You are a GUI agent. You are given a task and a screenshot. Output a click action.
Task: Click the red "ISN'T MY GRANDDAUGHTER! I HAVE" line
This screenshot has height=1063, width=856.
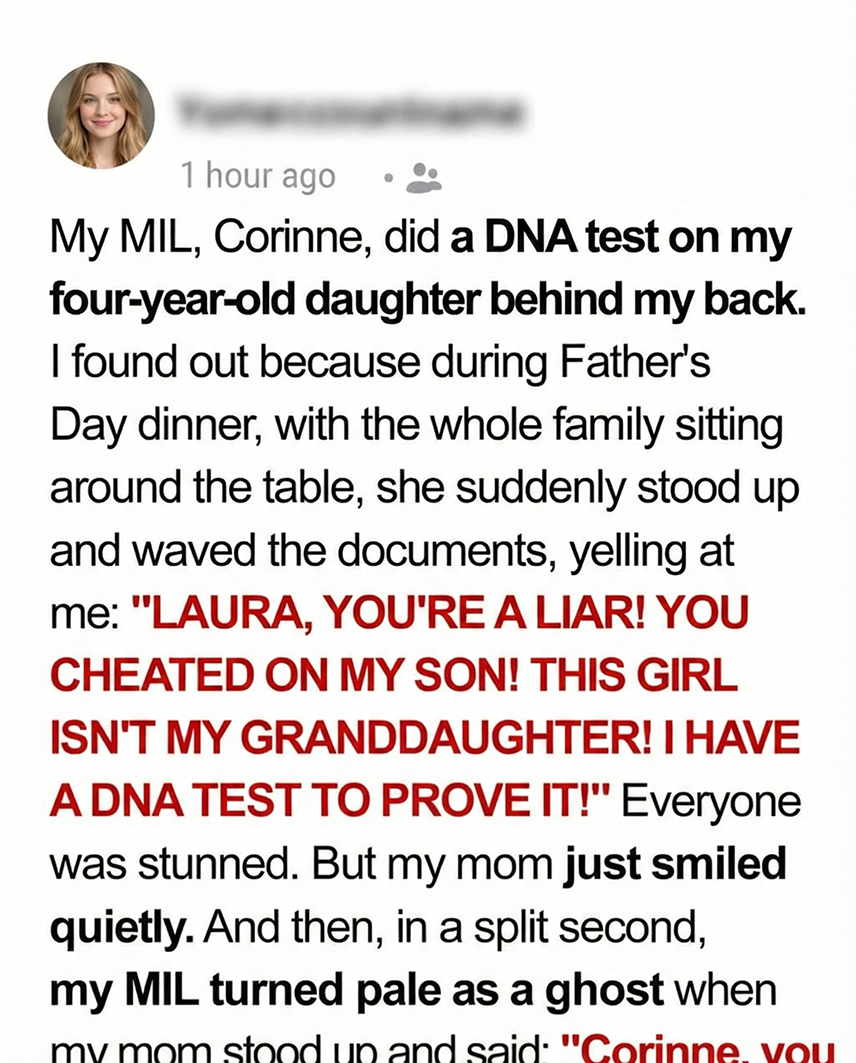[x=425, y=739]
